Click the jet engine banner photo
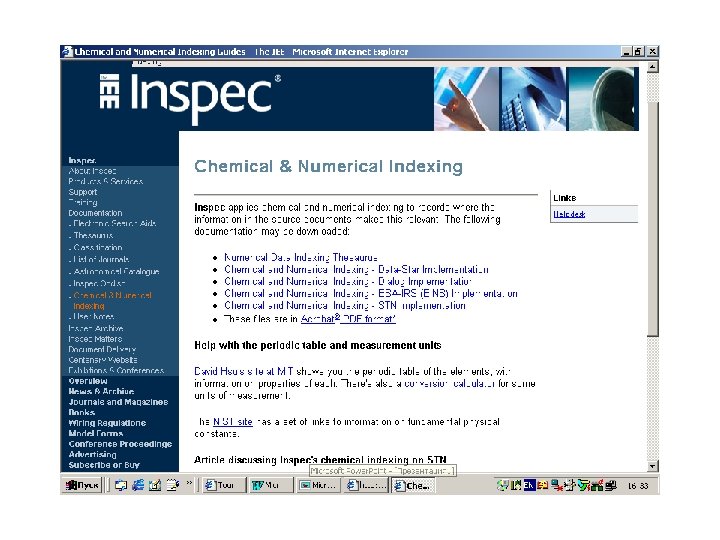 [x=603, y=99]
